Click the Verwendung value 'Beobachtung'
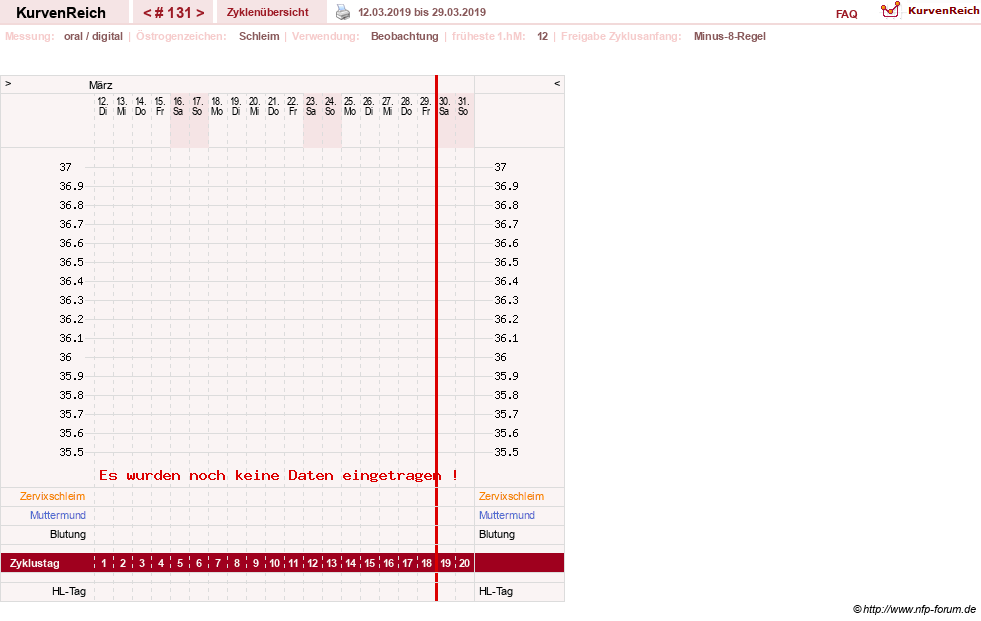 (x=405, y=36)
